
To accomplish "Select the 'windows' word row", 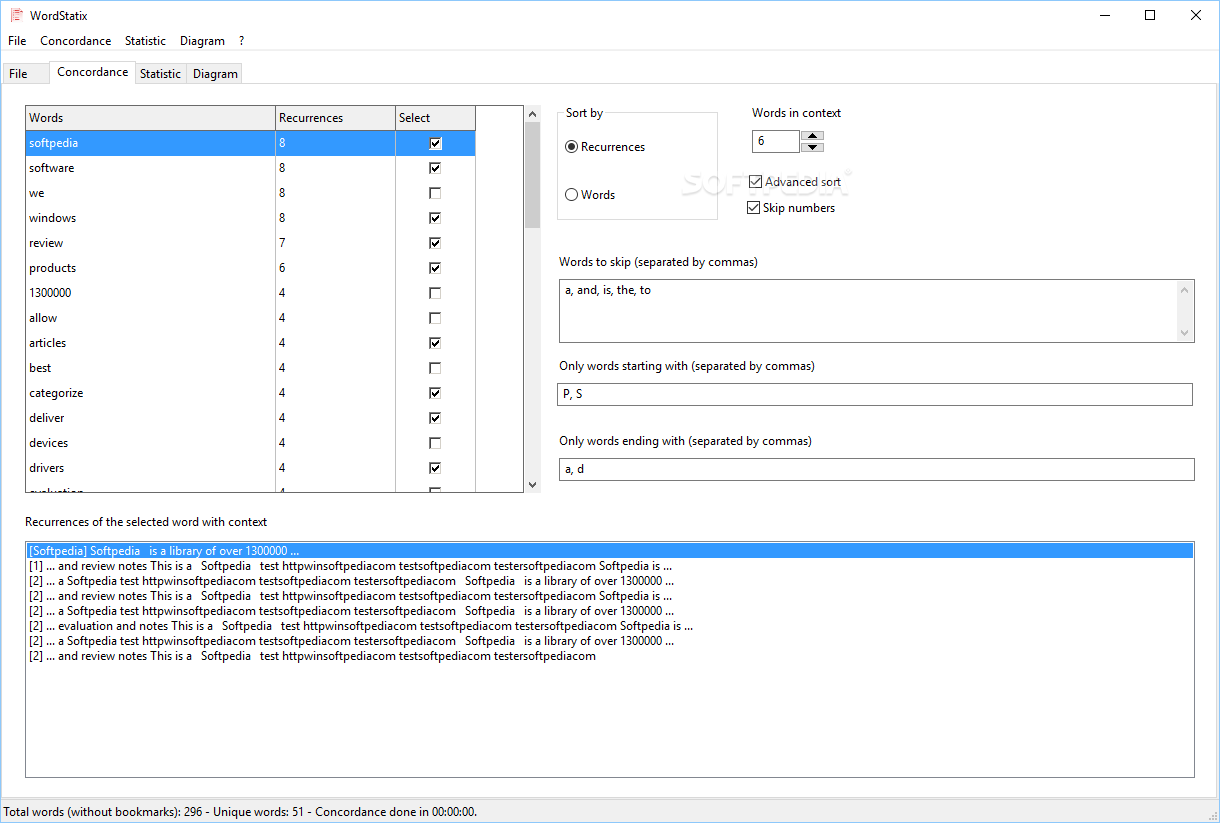I will [x=250, y=218].
